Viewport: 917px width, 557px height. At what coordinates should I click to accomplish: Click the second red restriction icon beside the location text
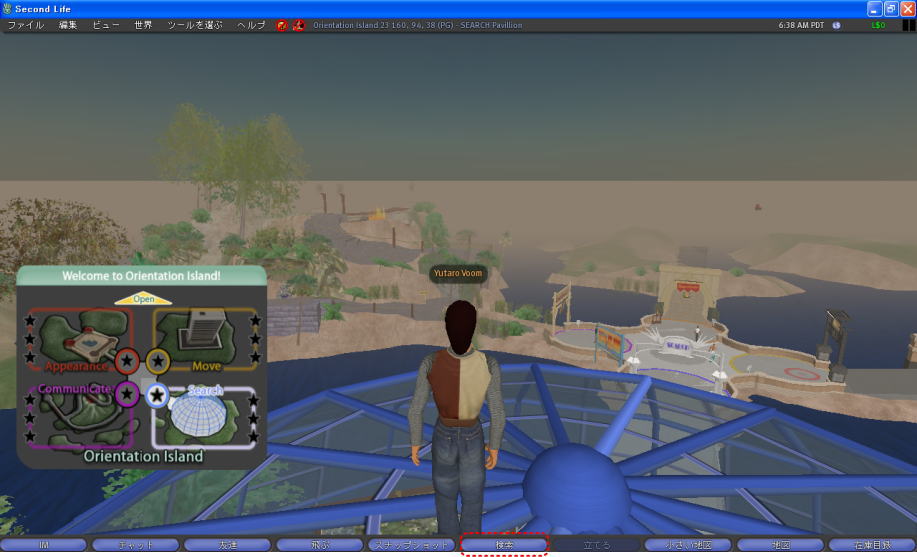(298, 25)
